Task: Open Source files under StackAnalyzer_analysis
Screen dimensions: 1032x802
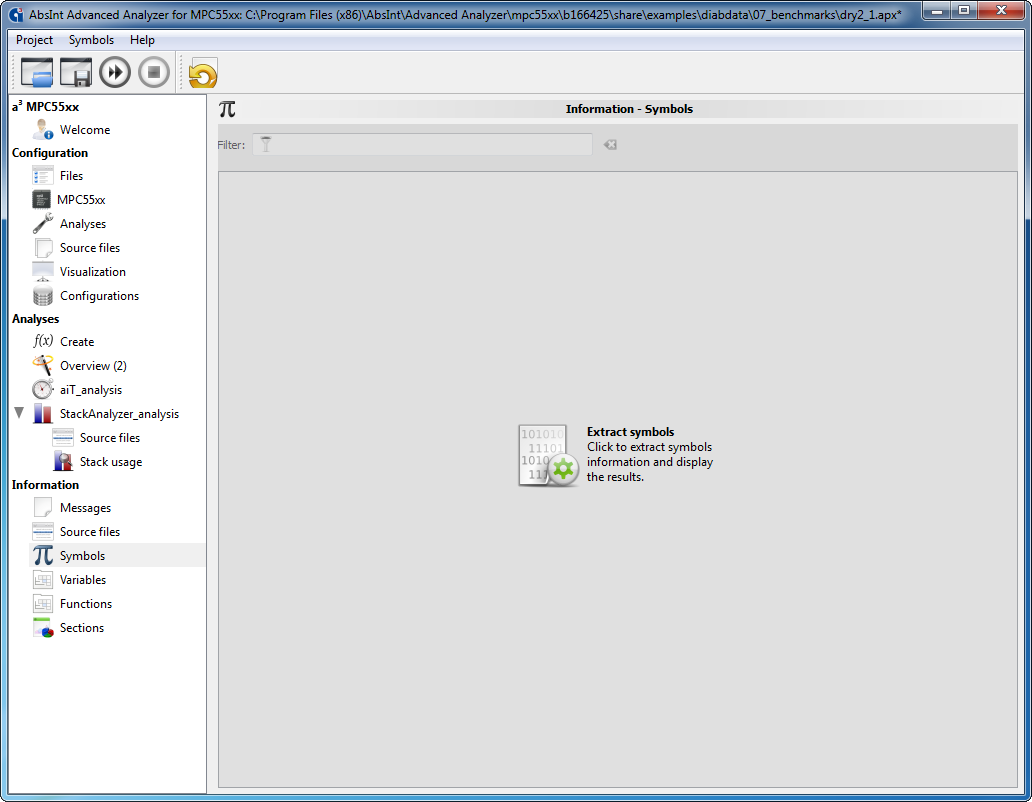Action: pos(110,438)
